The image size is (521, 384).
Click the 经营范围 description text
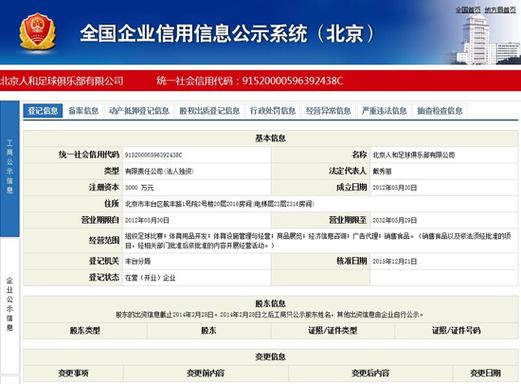tap(318, 241)
